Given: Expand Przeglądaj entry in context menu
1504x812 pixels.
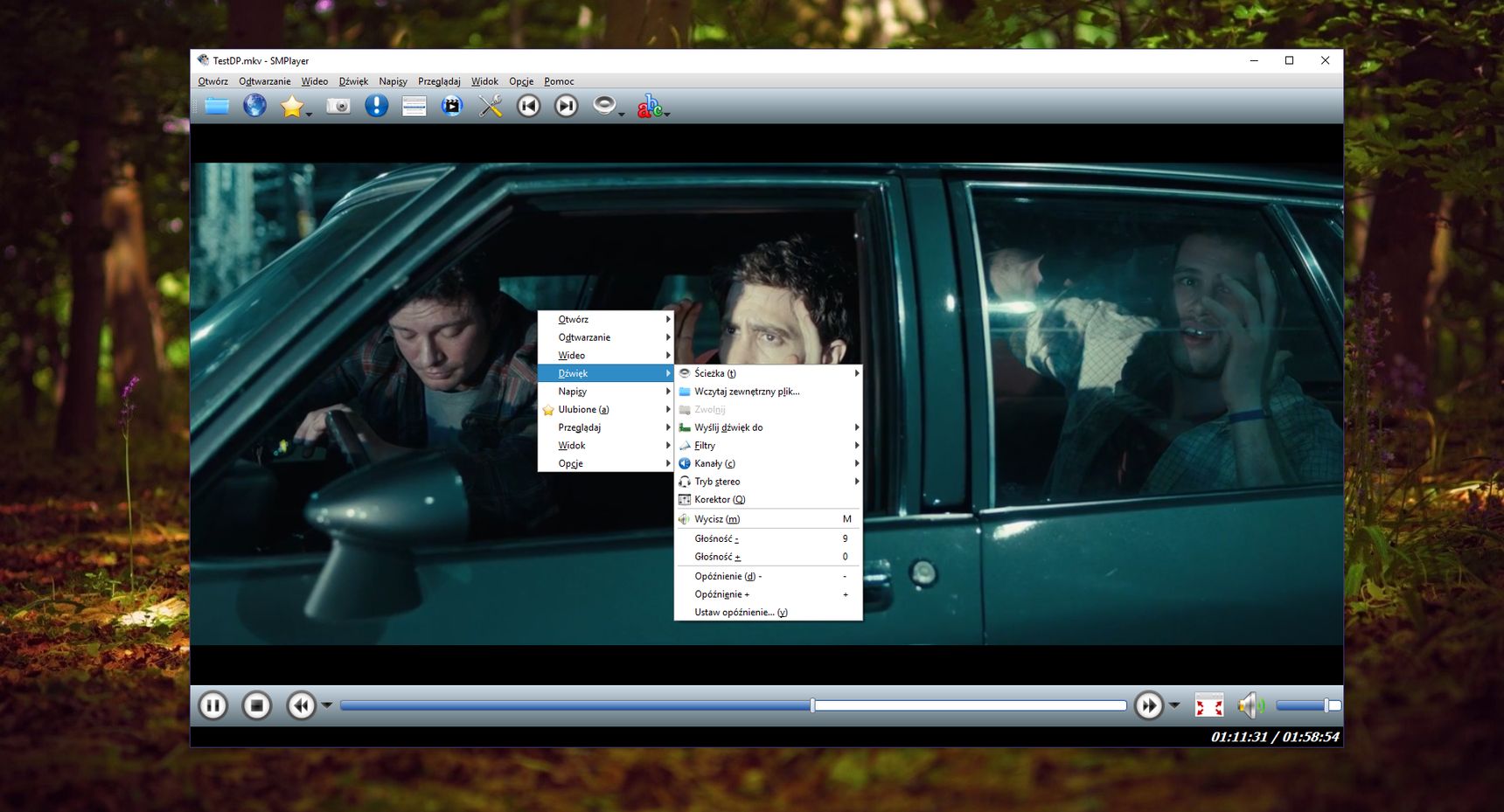Looking at the screenshot, I should [x=605, y=427].
